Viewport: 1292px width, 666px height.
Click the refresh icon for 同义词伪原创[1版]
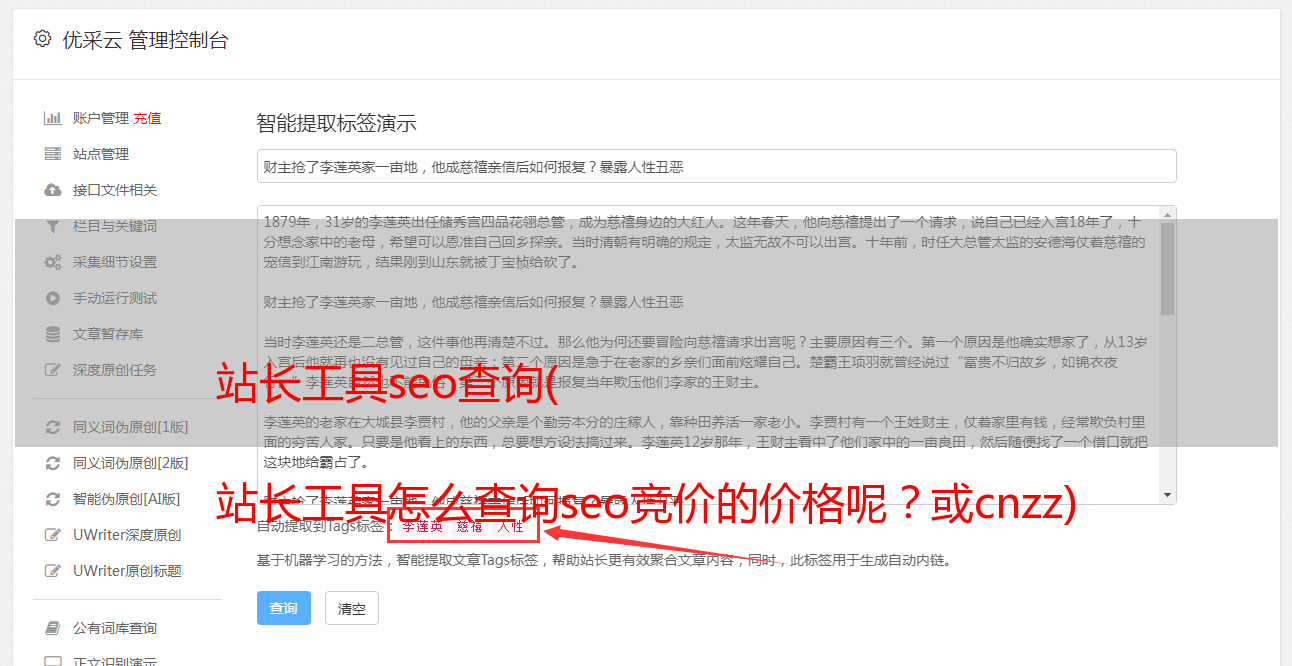coord(53,427)
